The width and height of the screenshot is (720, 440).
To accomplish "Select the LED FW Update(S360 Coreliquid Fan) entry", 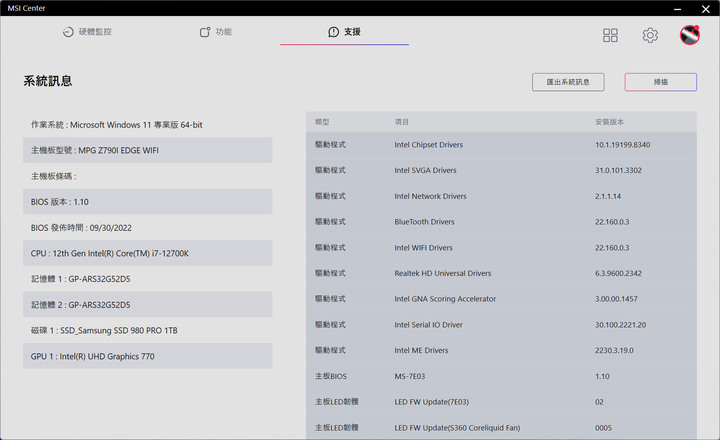I will pyautogui.click(x=501, y=428).
